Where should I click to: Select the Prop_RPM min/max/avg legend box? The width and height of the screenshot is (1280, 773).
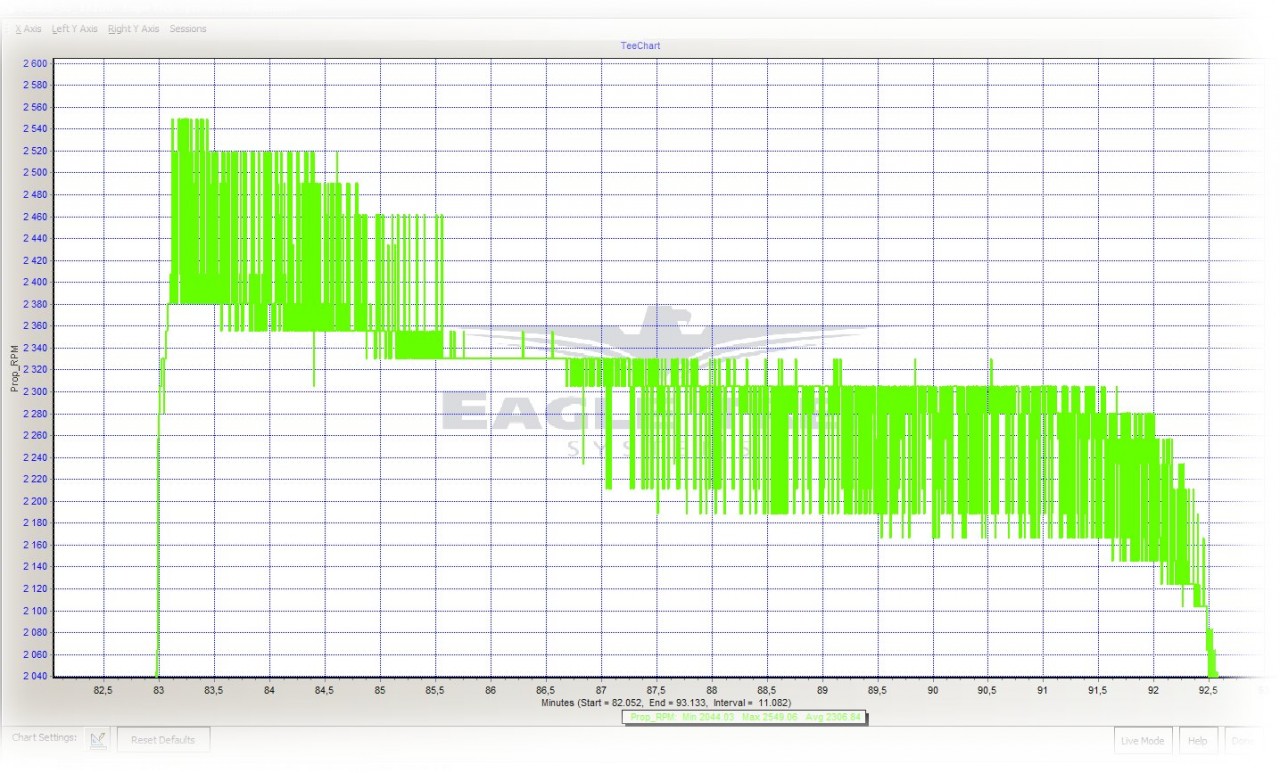coord(745,717)
